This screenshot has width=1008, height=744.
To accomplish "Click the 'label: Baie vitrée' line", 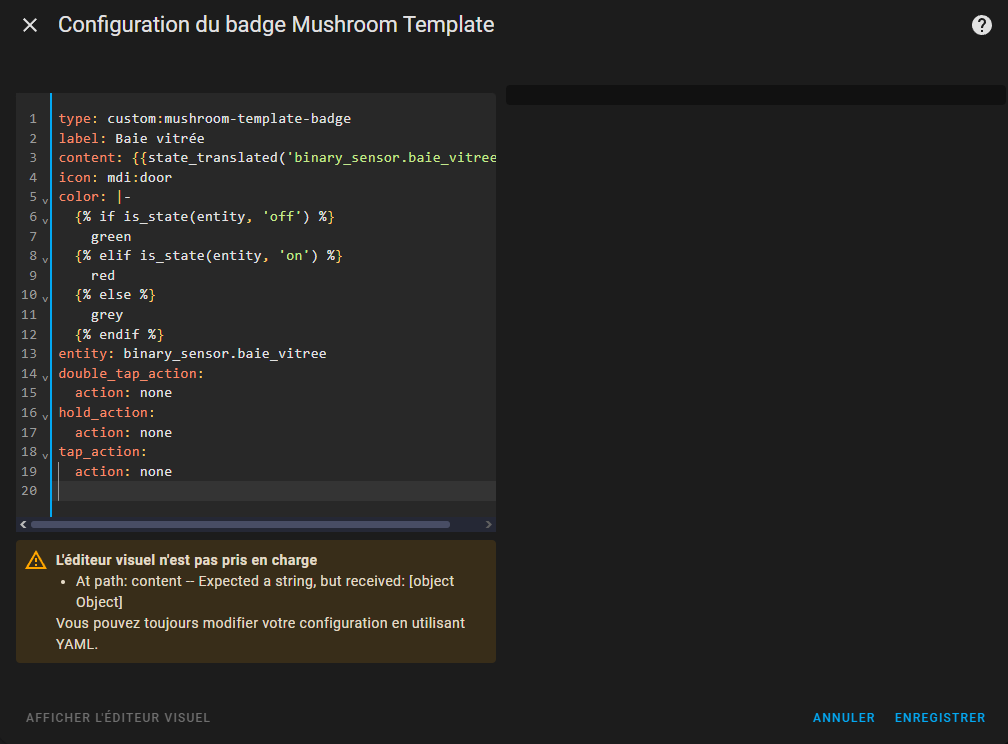I will point(131,138).
